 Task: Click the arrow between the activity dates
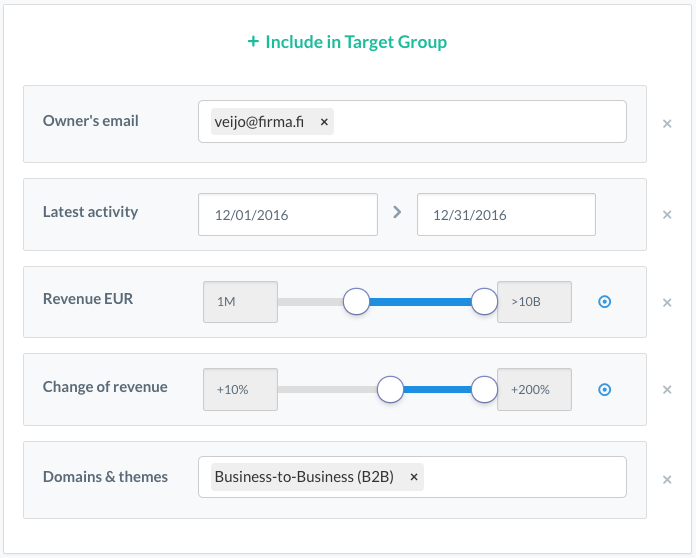397,213
